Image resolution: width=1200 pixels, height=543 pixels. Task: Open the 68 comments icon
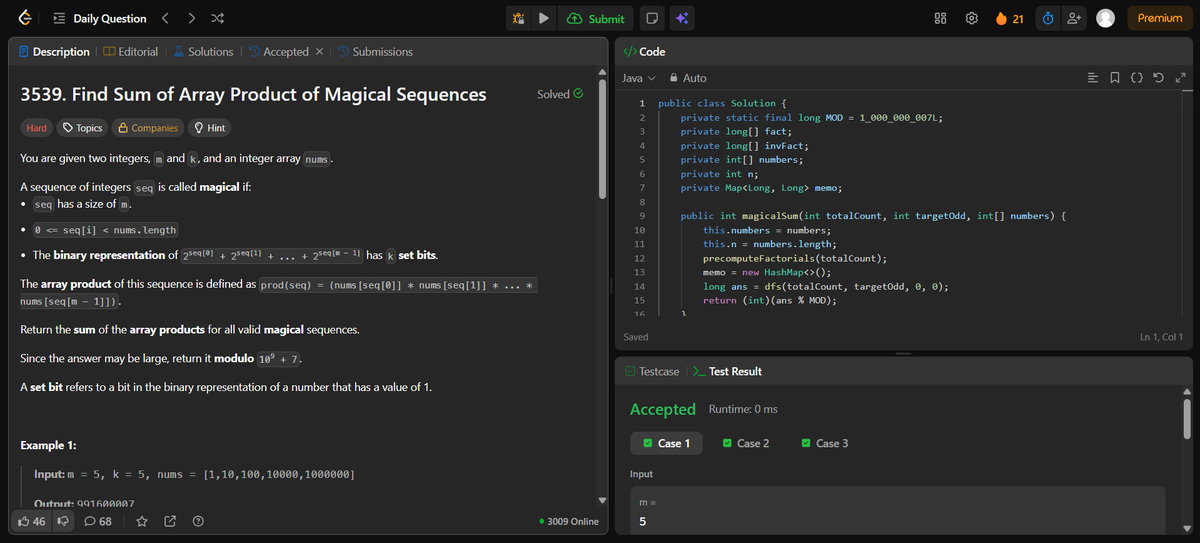(98, 521)
